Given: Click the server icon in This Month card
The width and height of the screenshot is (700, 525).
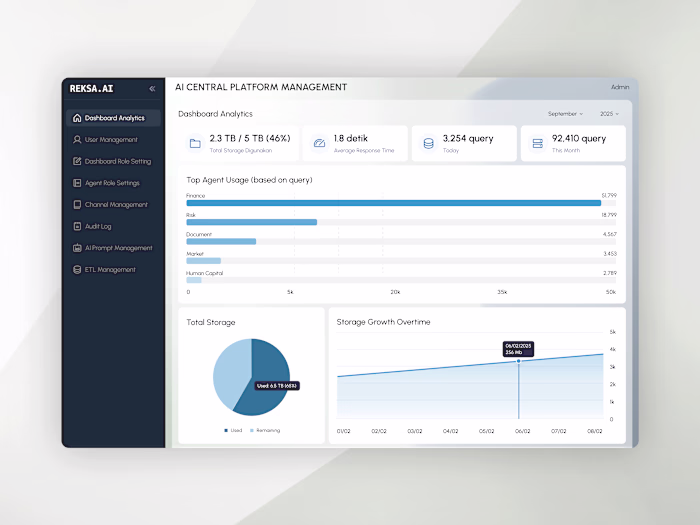Looking at the screenshot, I should pyautogui.click(x=538, y=143).
